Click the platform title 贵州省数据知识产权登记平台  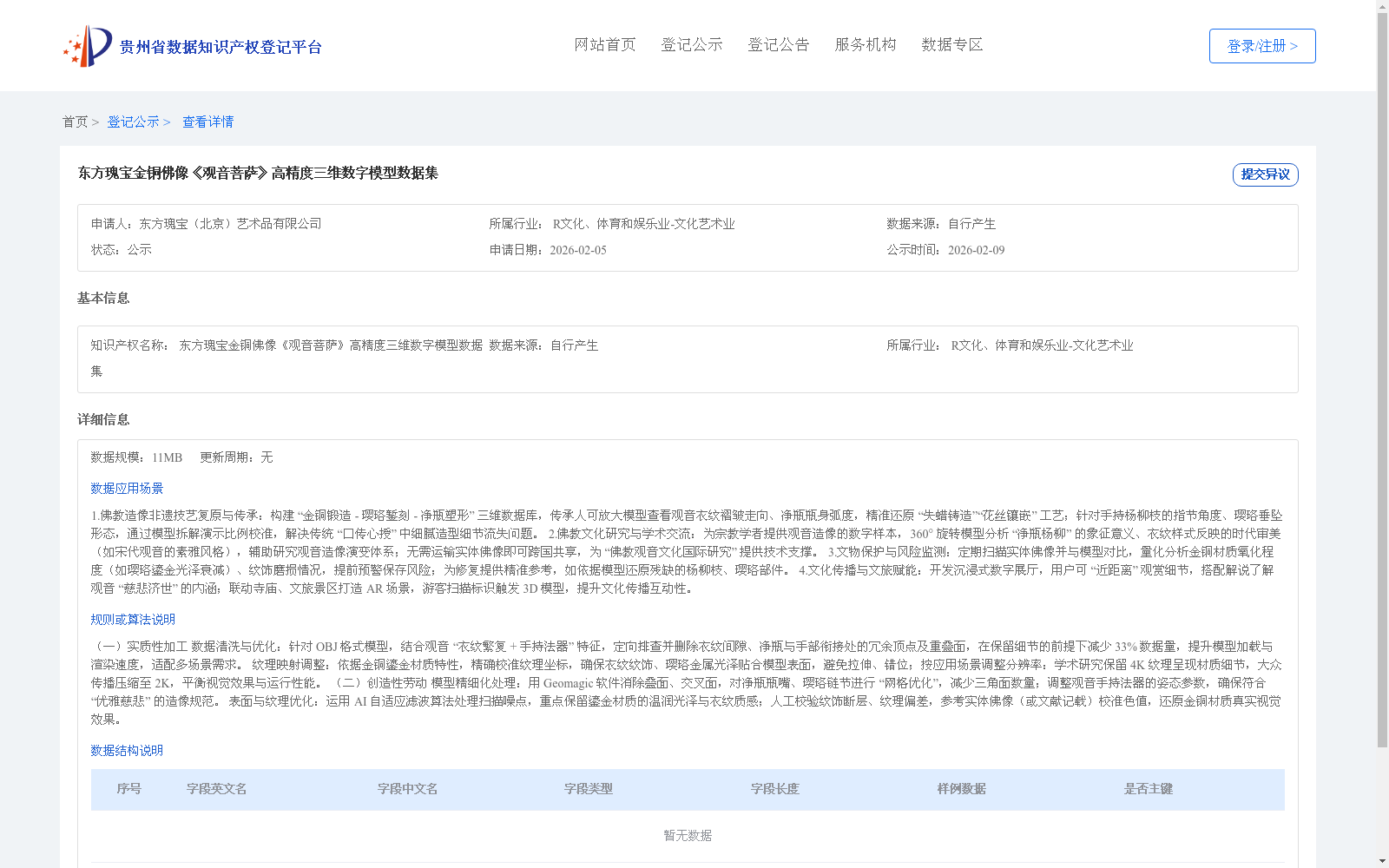221,47
